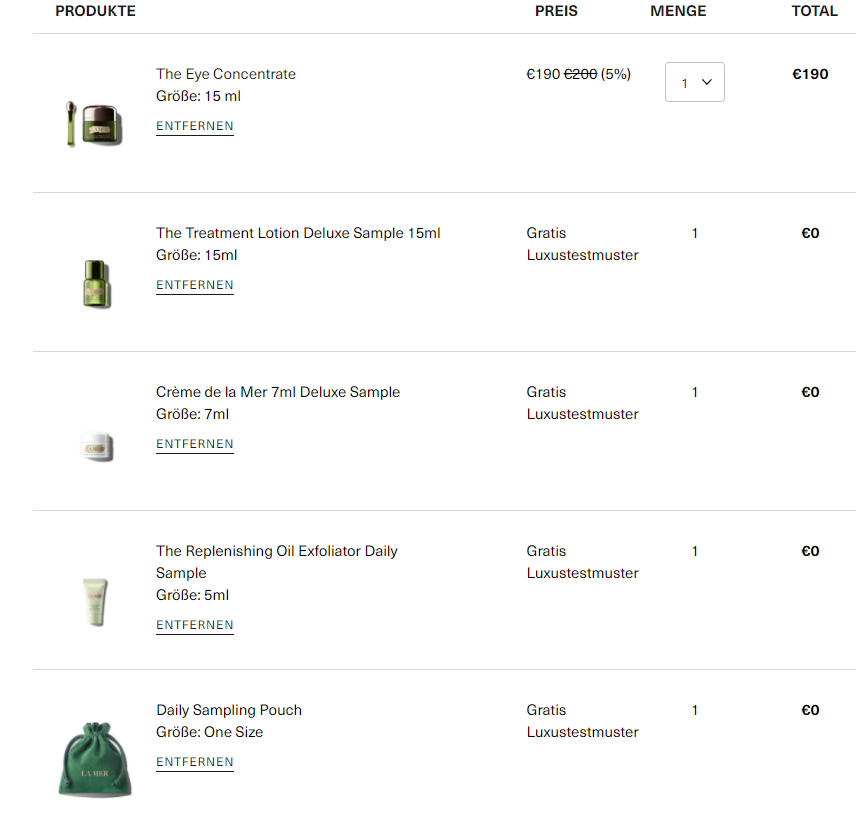Open The Treatment Lotion bottle thumbnail
The image size is (861, 825).
[x=97, y=283]
